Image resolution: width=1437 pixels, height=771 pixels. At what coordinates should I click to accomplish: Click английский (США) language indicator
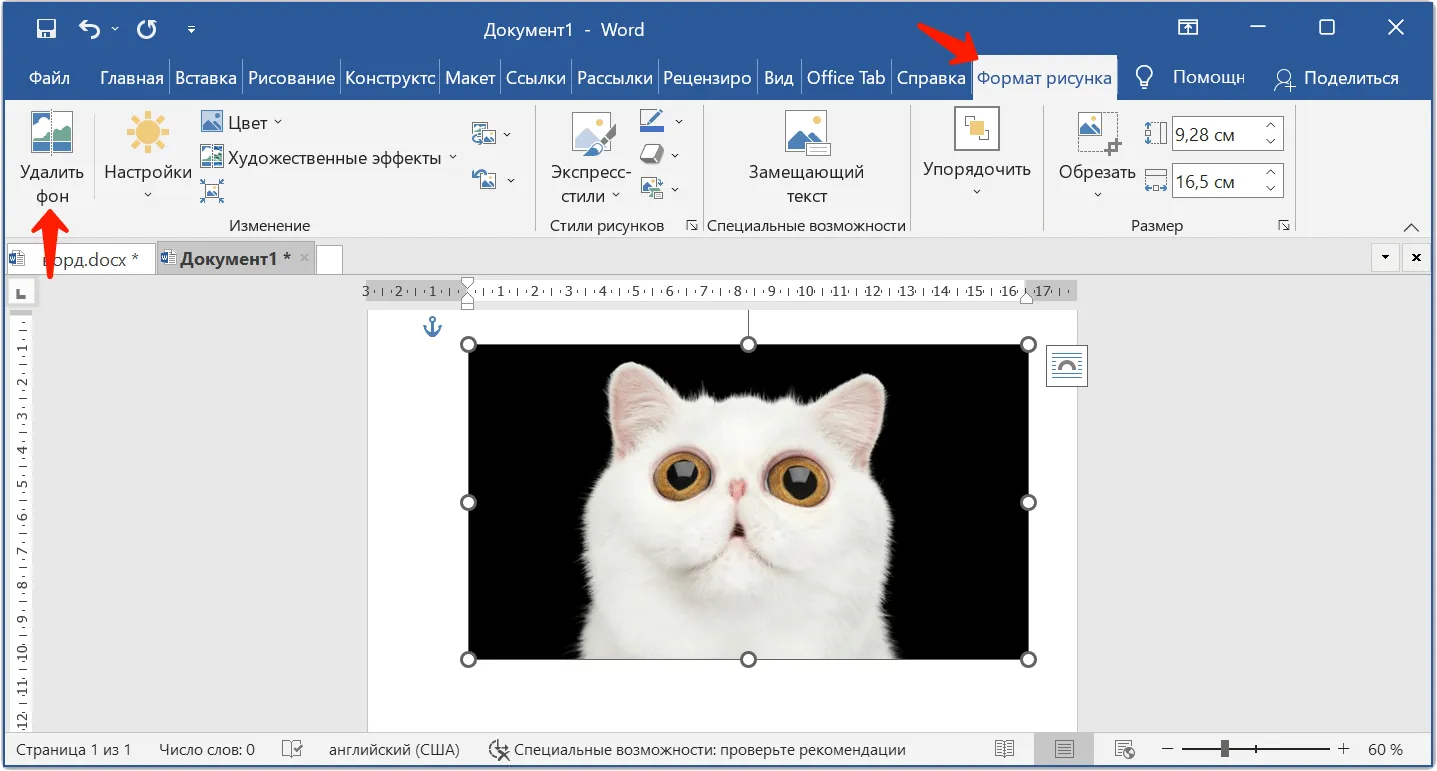pyautogui.click(x=394, y=749)
